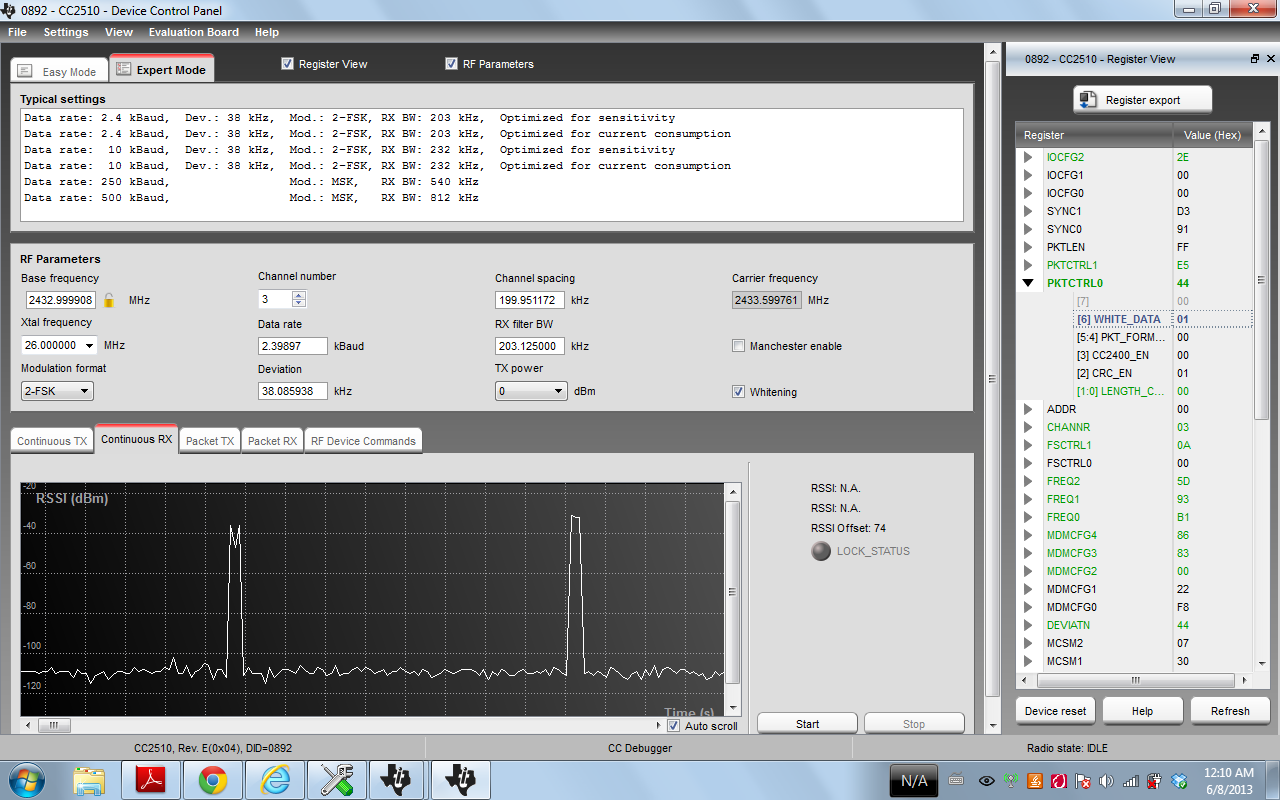Open Windows Start menu orb

tap(25, 780)
